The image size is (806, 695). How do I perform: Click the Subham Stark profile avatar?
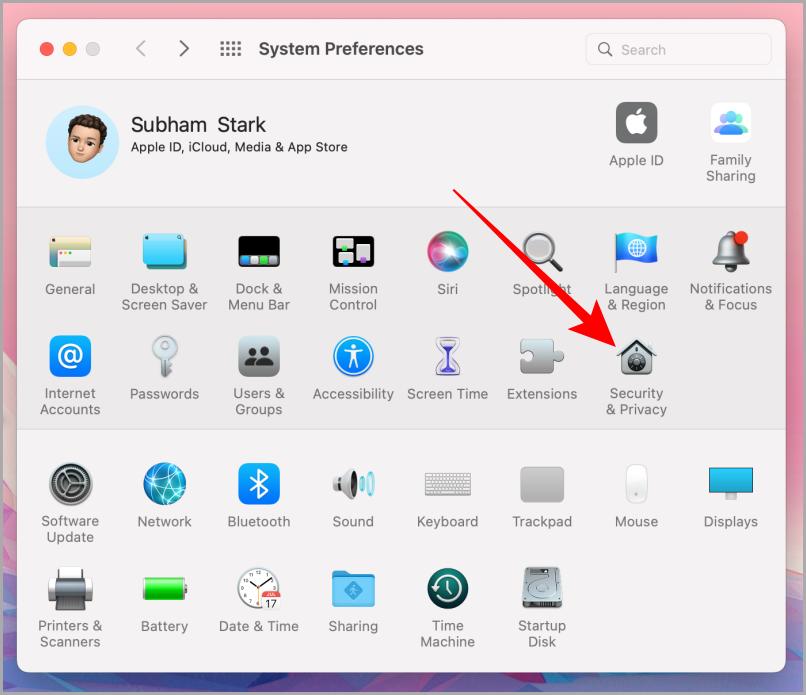(x=82, y=142)
